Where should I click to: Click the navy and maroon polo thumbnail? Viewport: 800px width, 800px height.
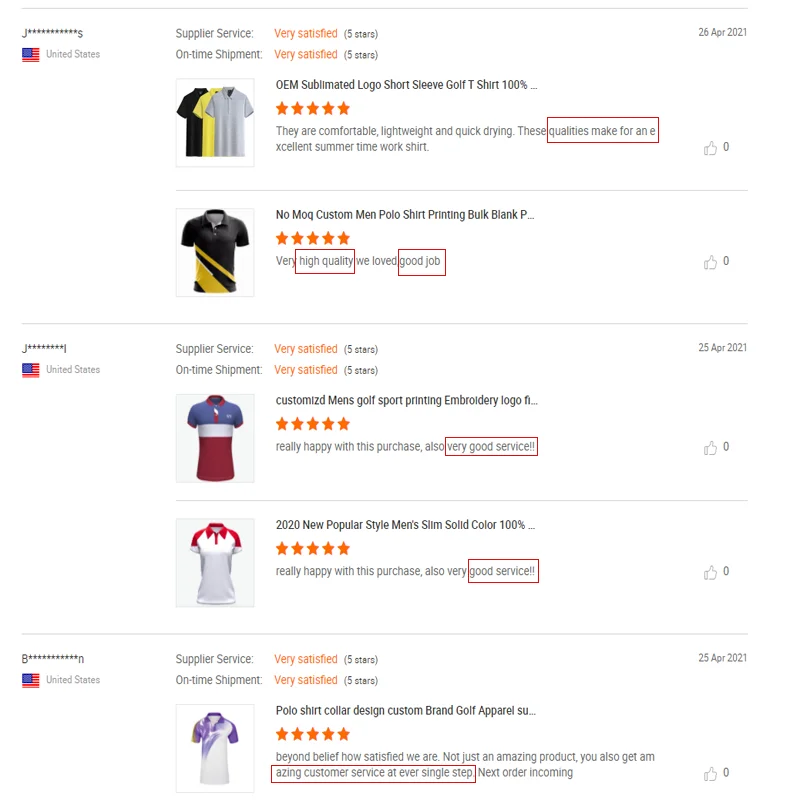(215, 438)
